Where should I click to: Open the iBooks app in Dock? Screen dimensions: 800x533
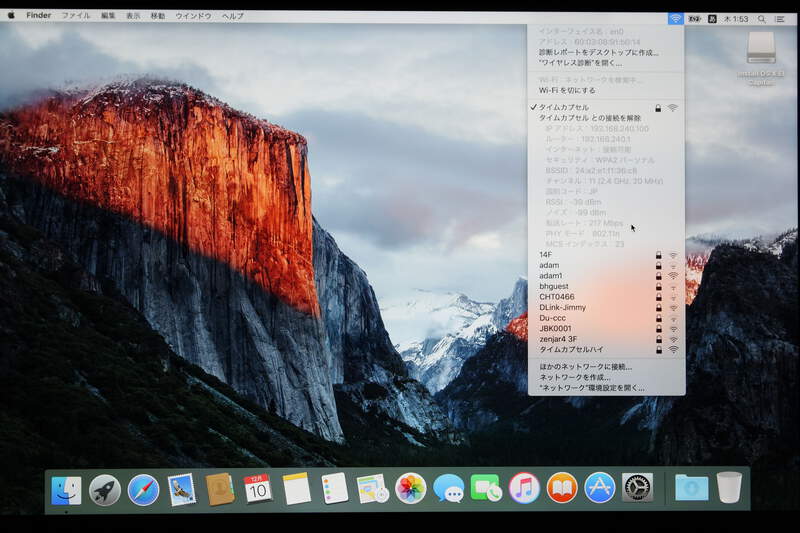(562, 488)
